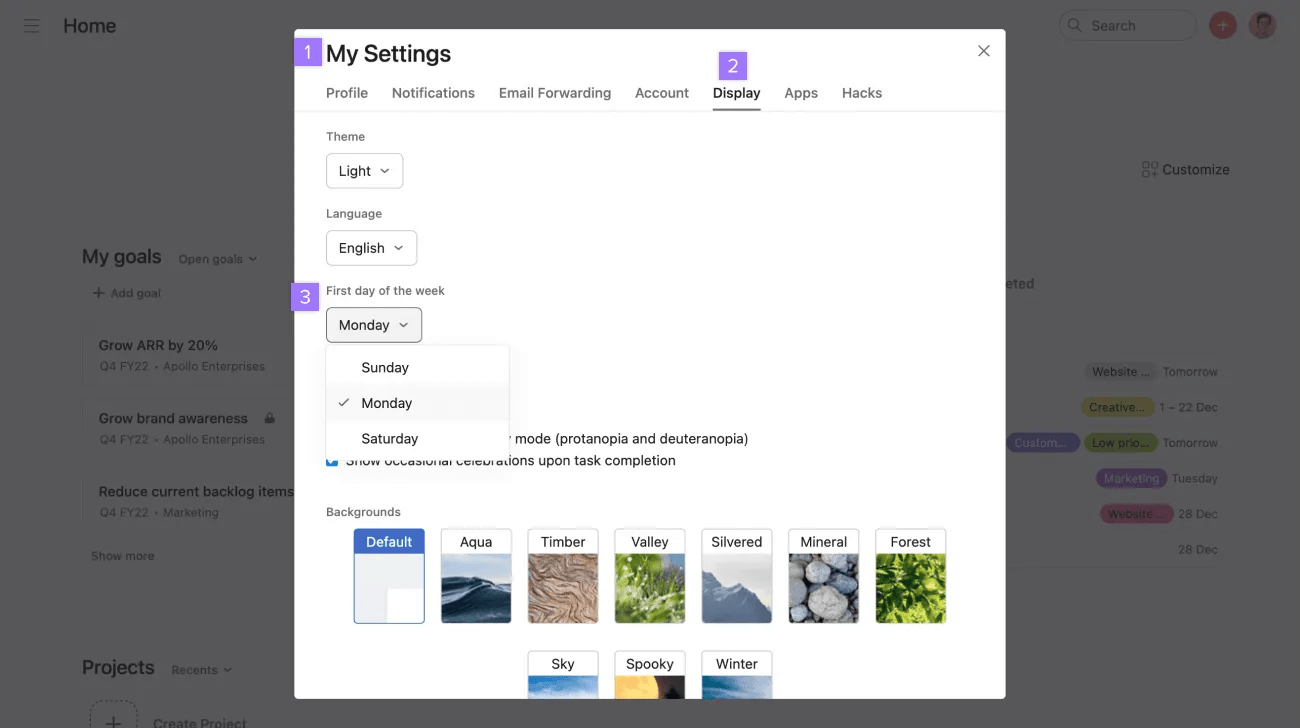
Task: Click the plus icon next to Add goal
Action: point(98,293)
